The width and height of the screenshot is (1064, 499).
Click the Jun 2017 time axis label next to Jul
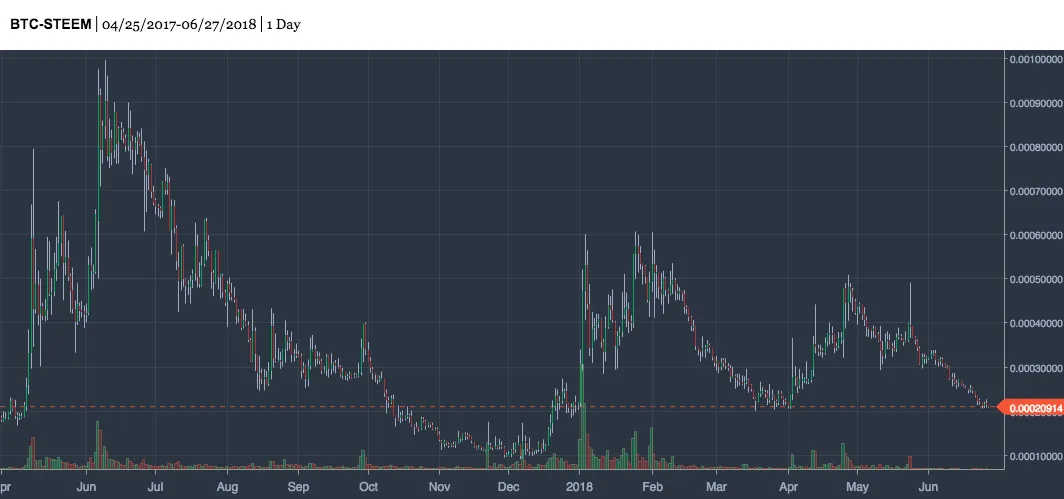(86, 487)
